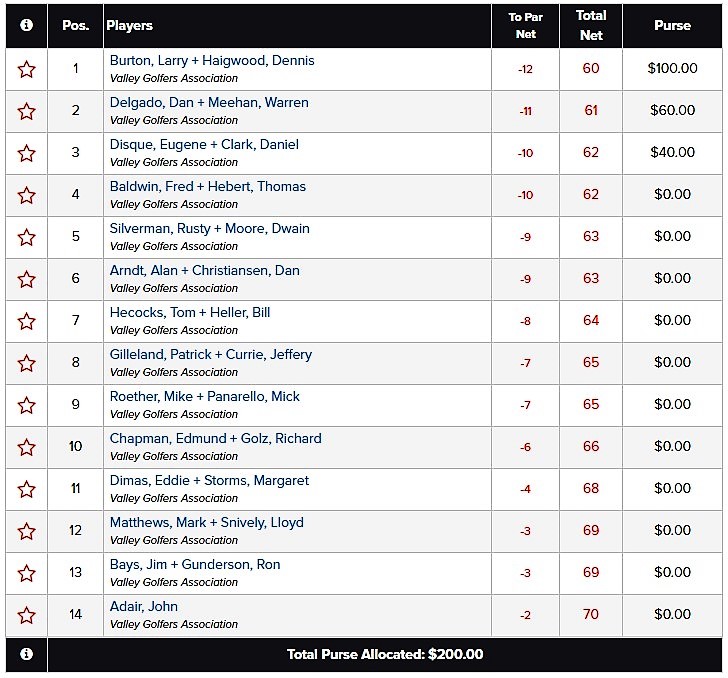This screenshot has height=678, width=728.
Task: Select Dimas, Eddie + Storms, Margaret link
Action: point(209,480)
